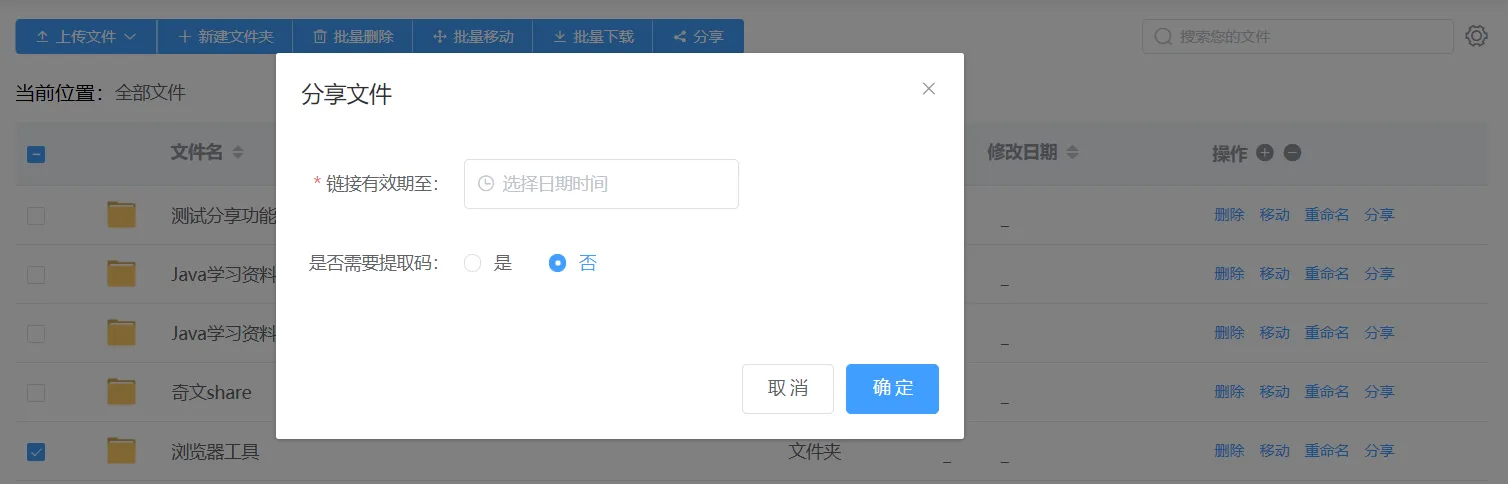Sort by 修改日期 using the sort arrows

1072,153
